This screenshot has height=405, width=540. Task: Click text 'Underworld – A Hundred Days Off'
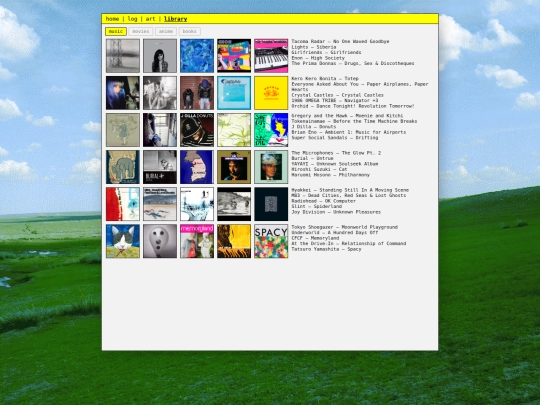pos(335,232)
